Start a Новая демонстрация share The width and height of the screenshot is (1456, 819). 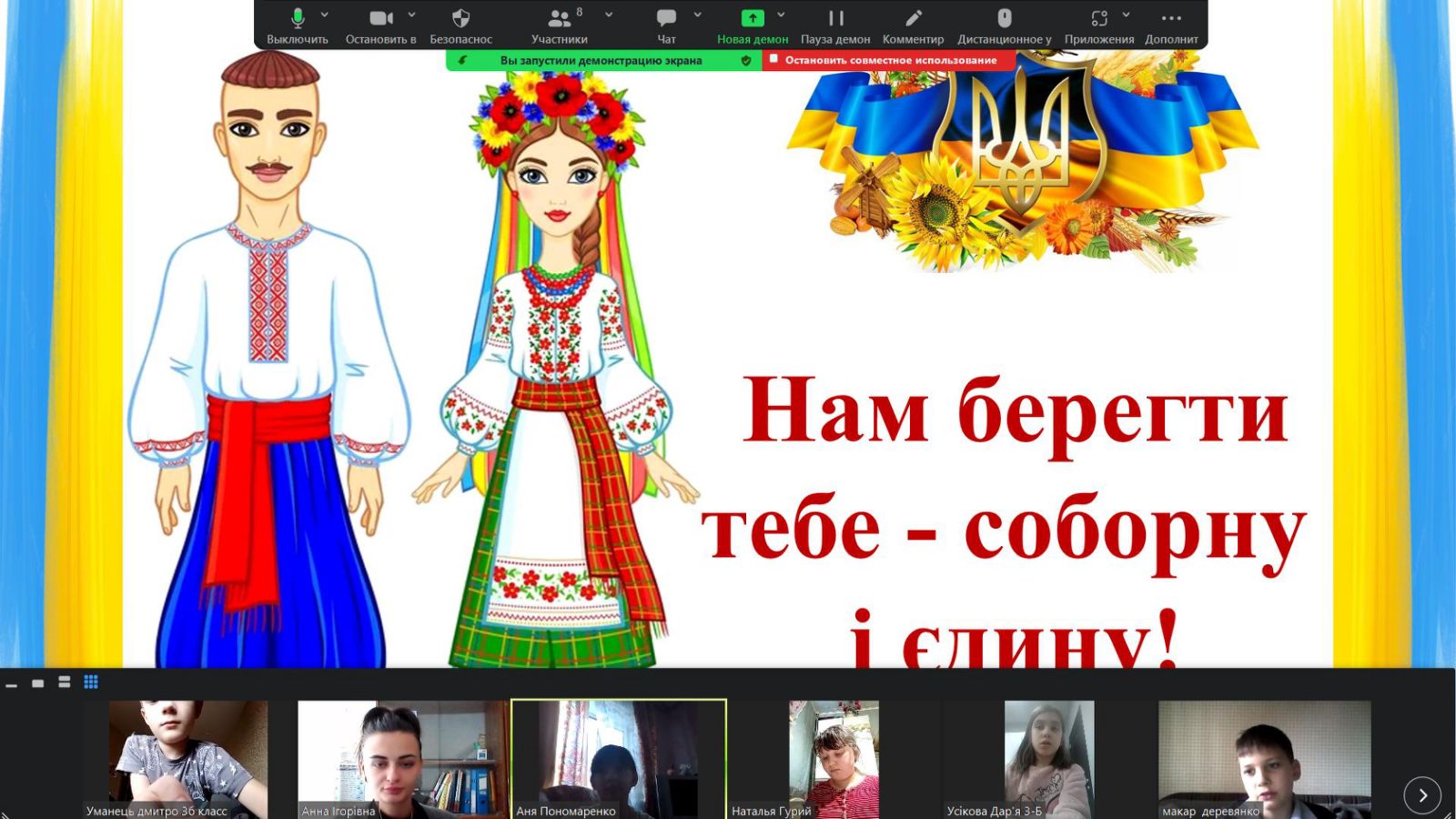point(752,25)
